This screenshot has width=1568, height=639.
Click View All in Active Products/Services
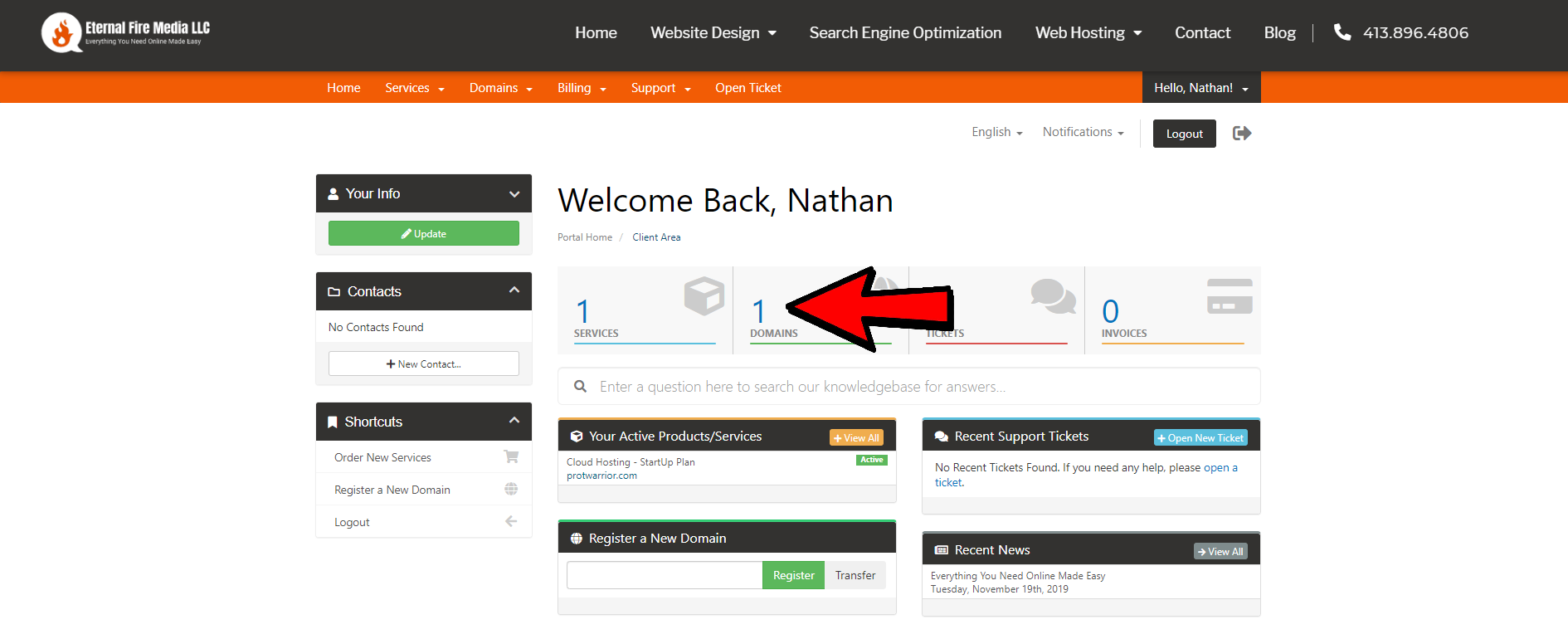tap(856, 437)
